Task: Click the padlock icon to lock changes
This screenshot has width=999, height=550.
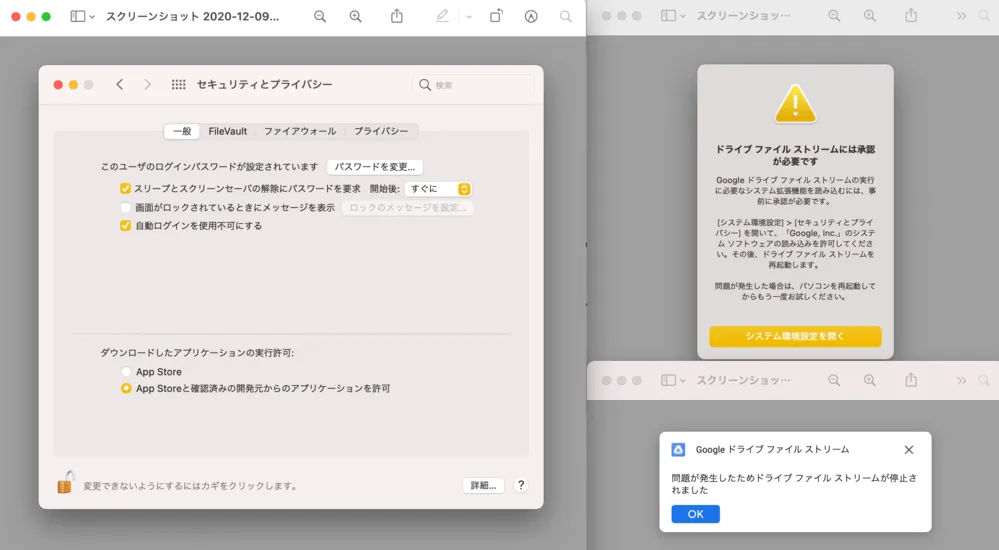Action: (x=66, y=482)
